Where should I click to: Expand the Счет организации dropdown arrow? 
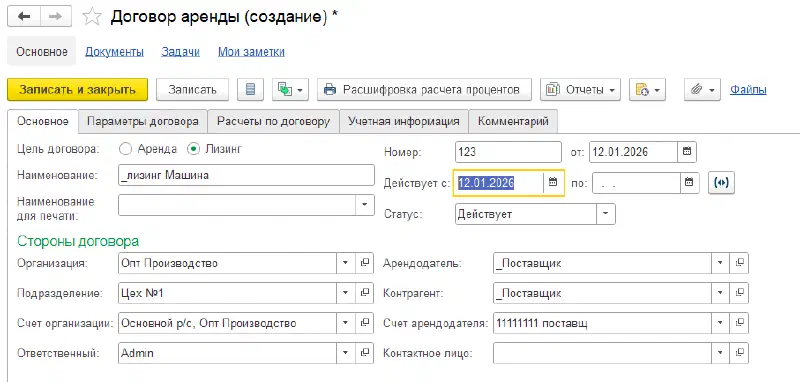coord(345,323)
